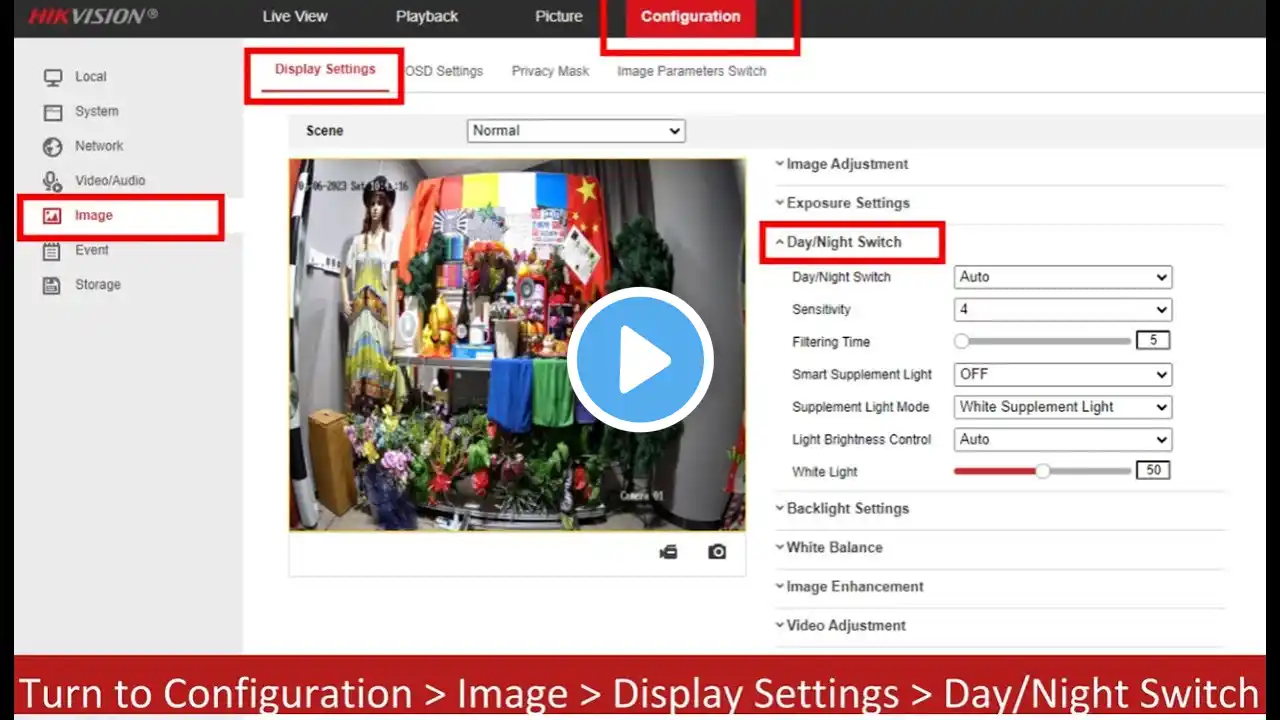The width and height of the screenshot is (1280, 720).
Task: Open the Privacy Mask tab
Action: (x=550, y=71)
